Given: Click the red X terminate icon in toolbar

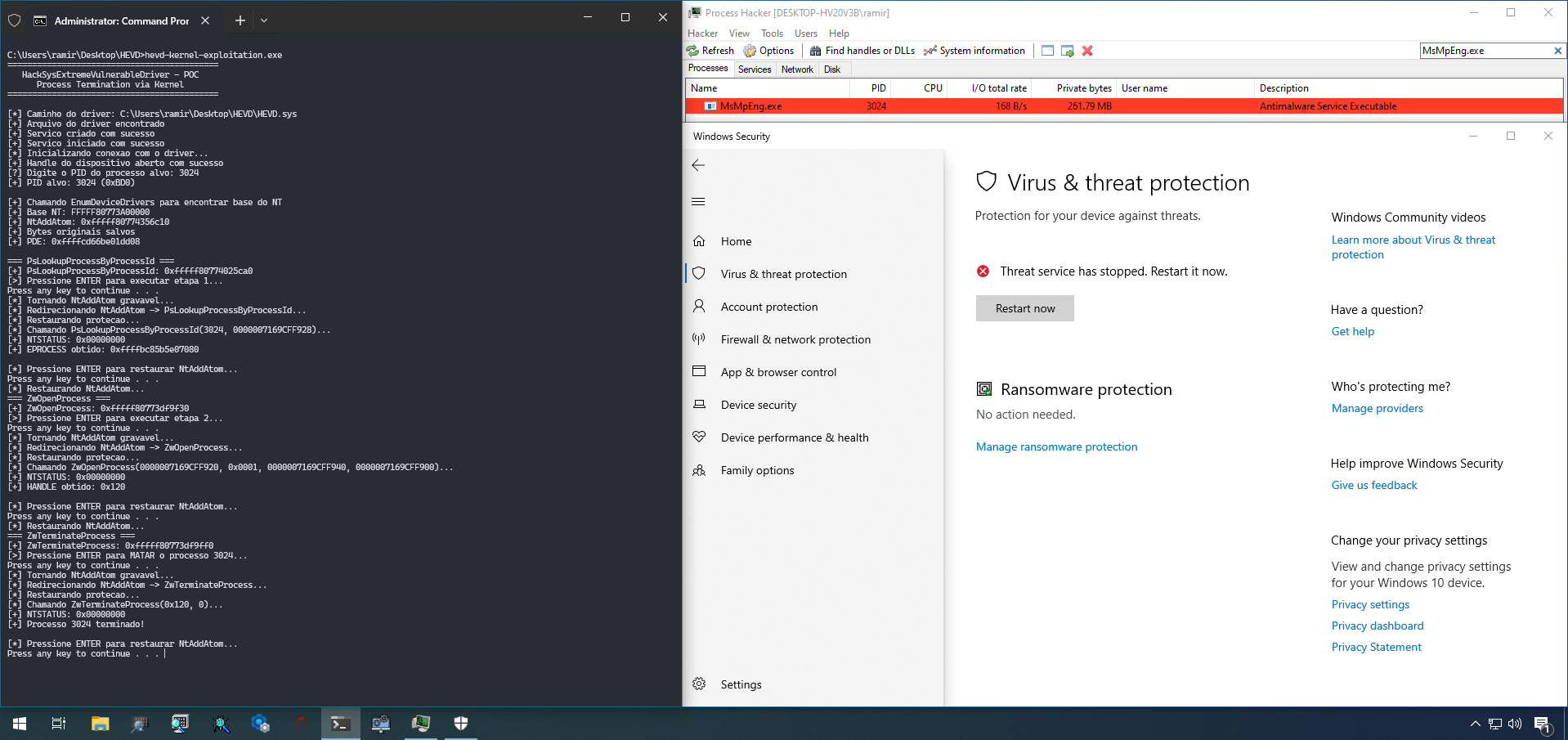Looking at the screenshot, I should coord(1087,51).
